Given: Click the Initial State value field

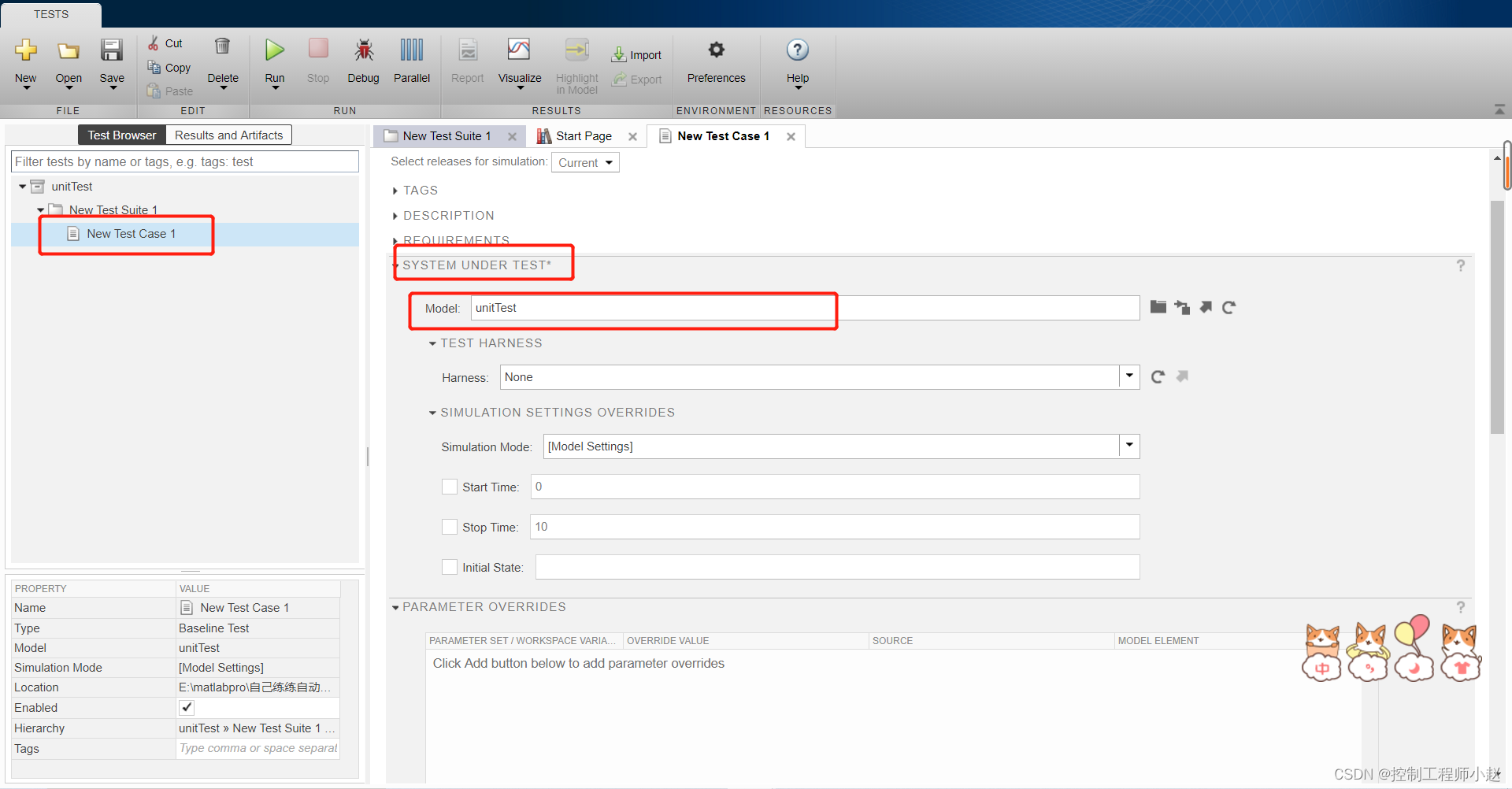Looking at the screenshot, I should coord(837,567).
